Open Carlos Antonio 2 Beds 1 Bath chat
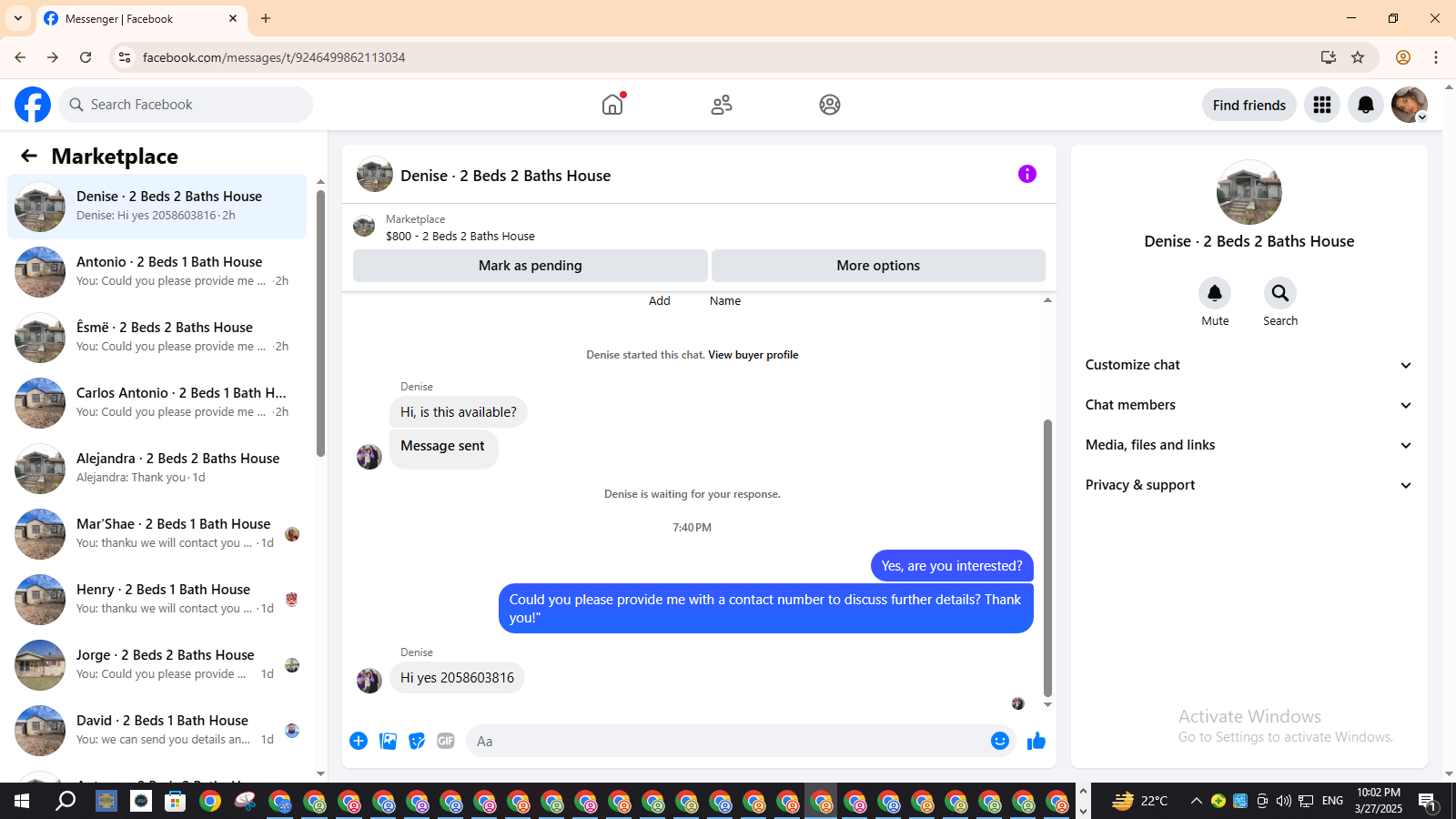The image size is (1456, 819). [x=157, y=403]
